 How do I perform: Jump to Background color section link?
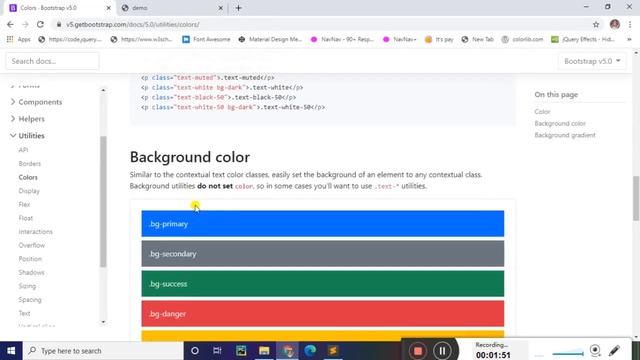[x=560, y=123]
